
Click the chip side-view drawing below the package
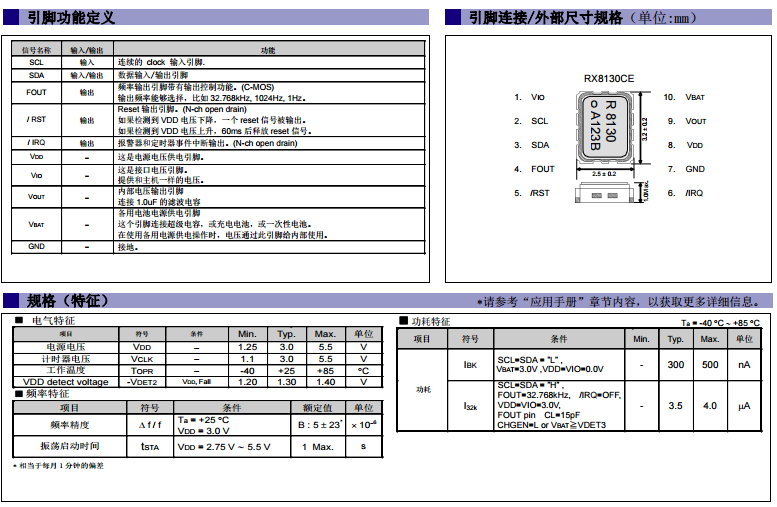603,193
